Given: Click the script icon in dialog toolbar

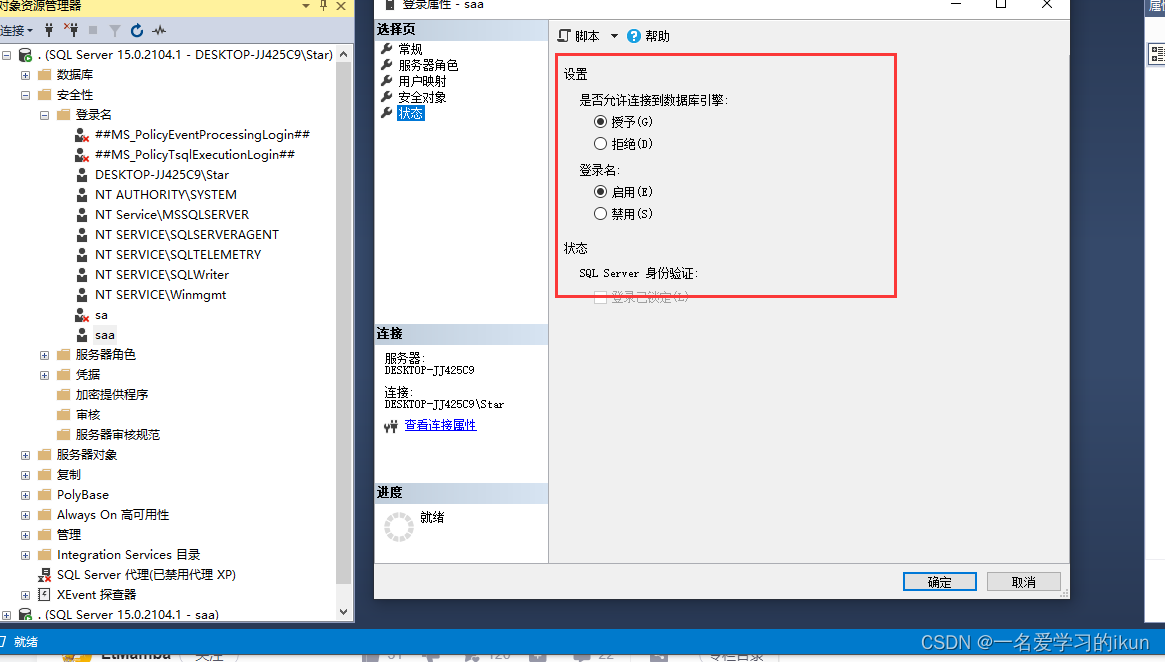Looking at the screenshot, I should click(x=565, y=36).
